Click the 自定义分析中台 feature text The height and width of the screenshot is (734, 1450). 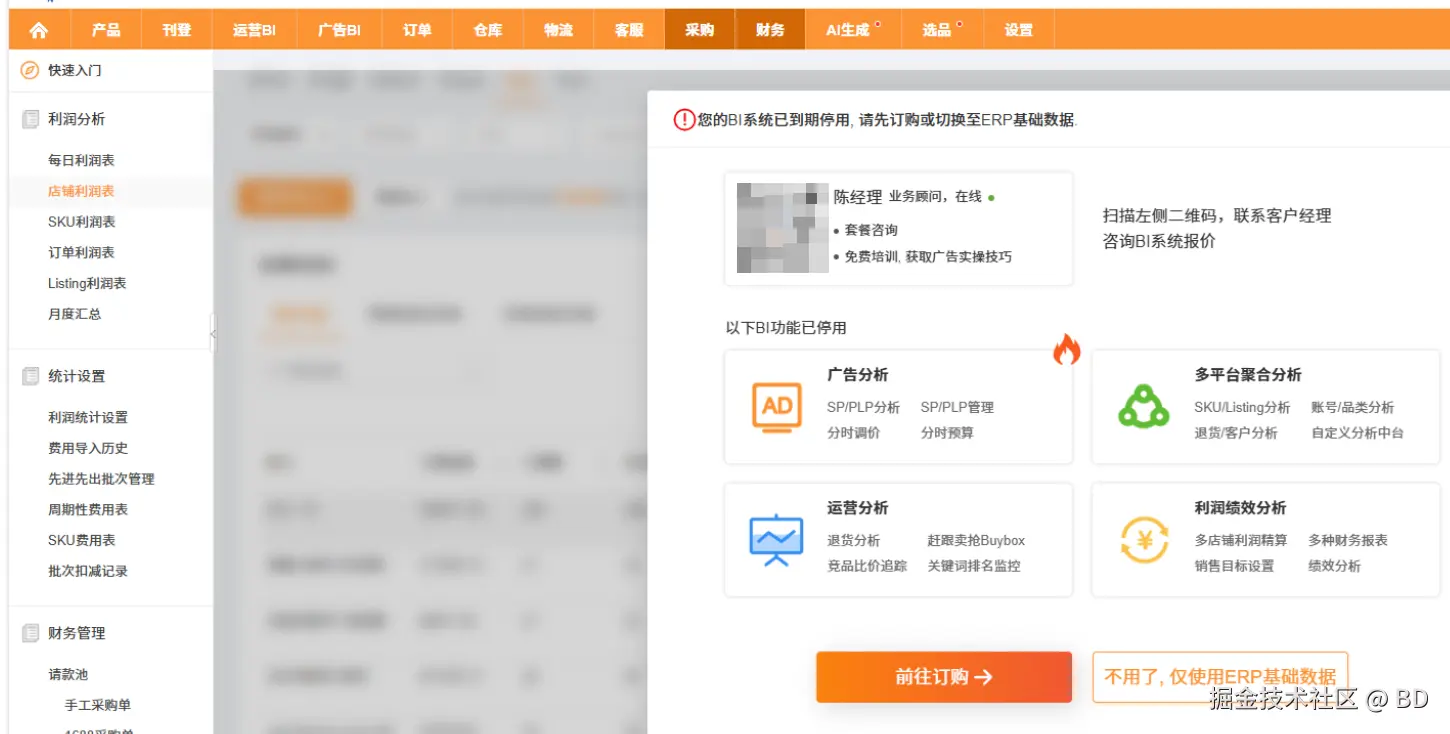(x=1358, y=433)
